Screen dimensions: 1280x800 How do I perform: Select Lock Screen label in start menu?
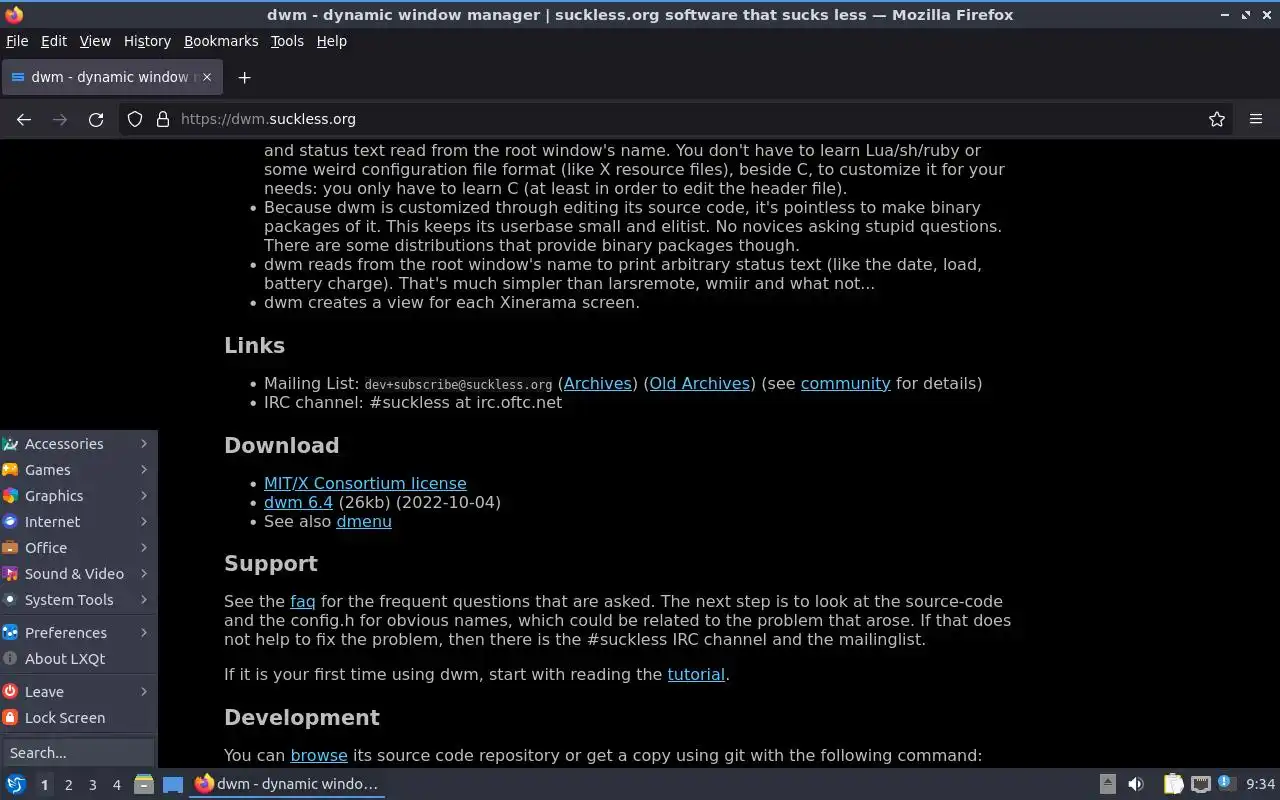[65, 718]
